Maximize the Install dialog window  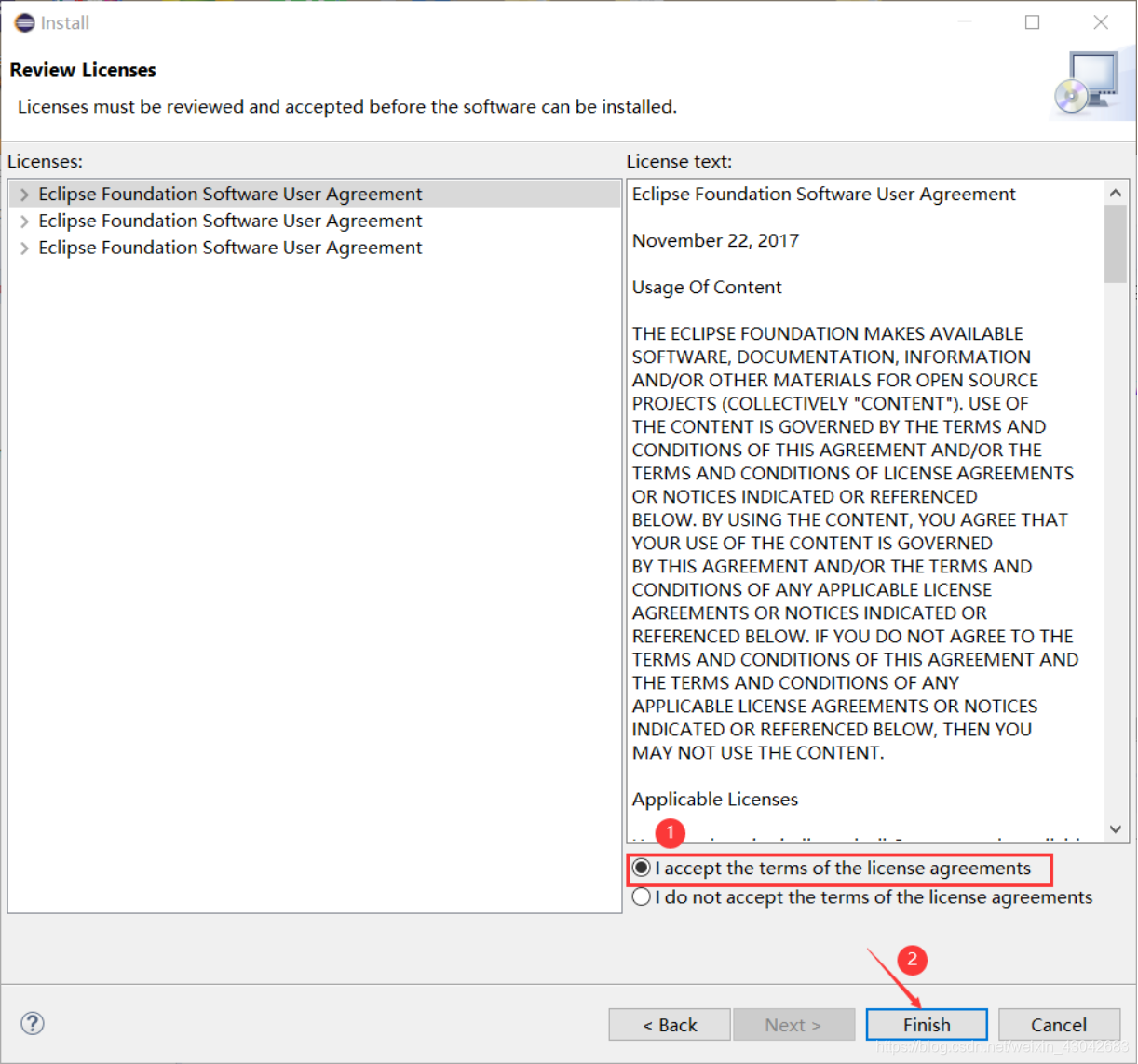pos(1033,22)
